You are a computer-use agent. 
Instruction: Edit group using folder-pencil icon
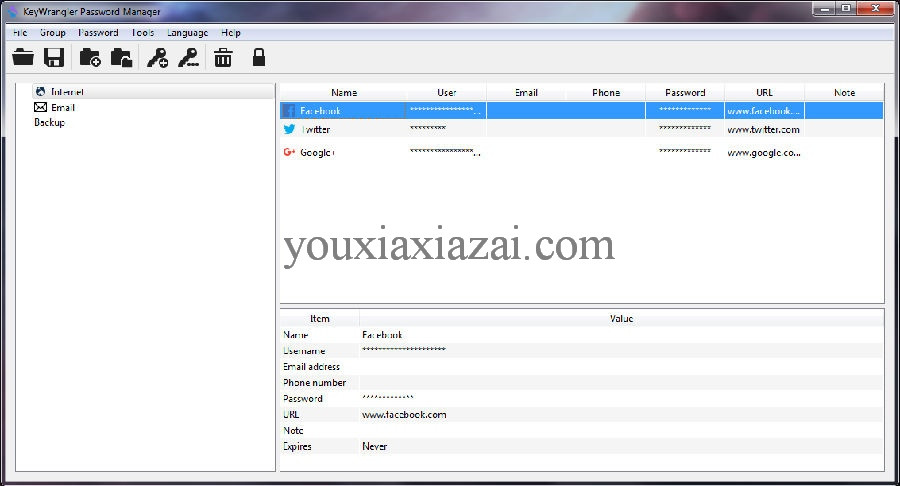click(122, 57)
